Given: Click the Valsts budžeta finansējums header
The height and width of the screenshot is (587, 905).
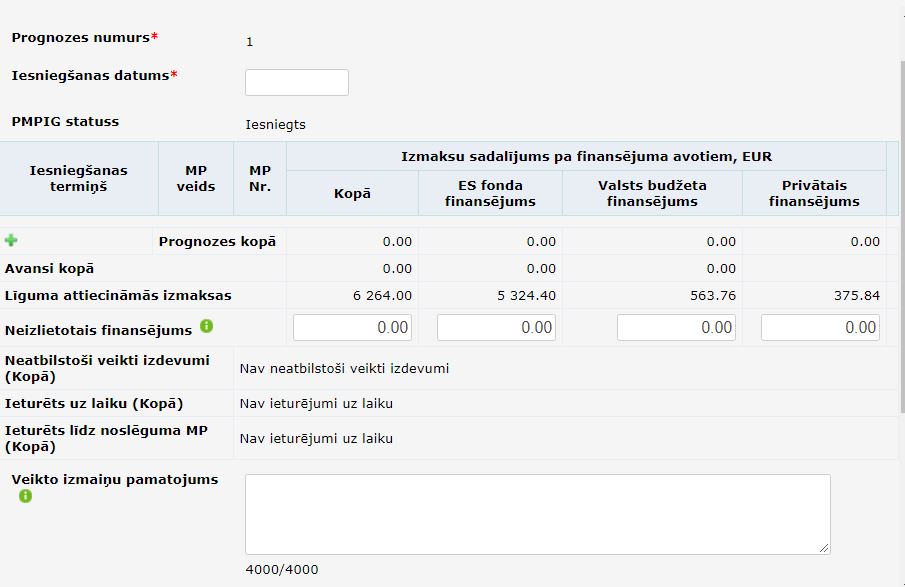Looking at the screenshot, I should (x=652, y=193).
